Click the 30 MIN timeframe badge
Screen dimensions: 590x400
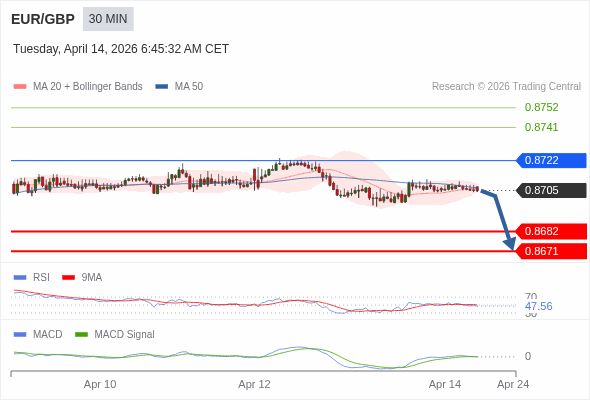click(x=108, y=19)
